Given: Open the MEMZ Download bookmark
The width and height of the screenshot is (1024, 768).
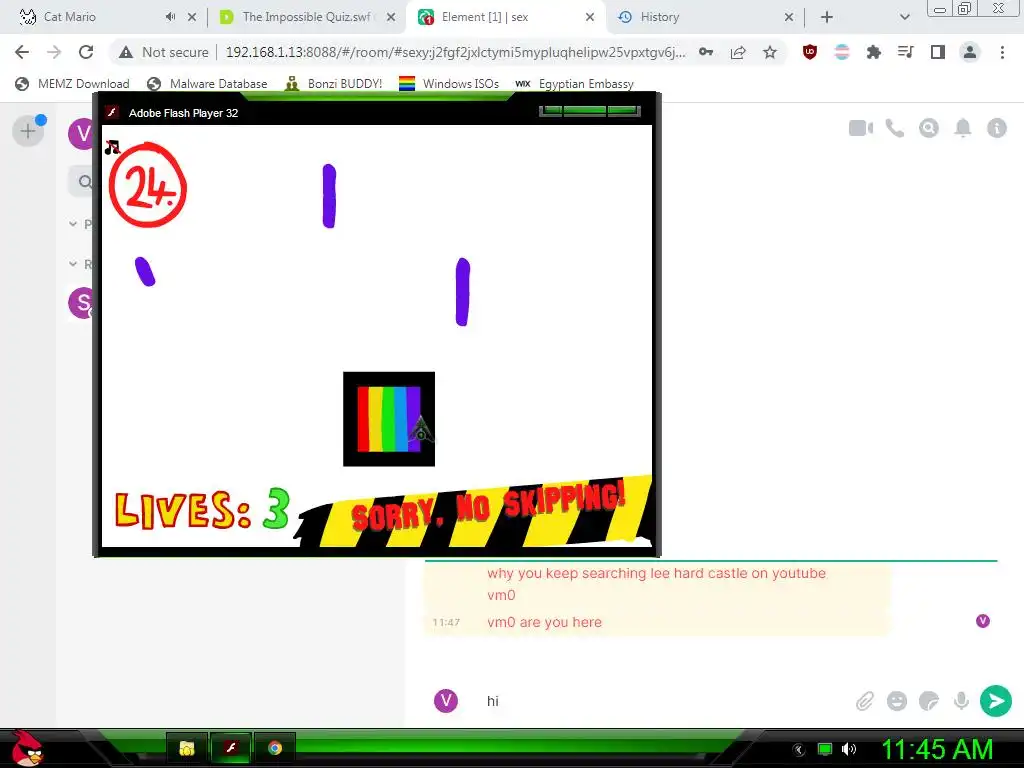Looking at the screenshot, I should pyautogui.click(x=72, y=84).
